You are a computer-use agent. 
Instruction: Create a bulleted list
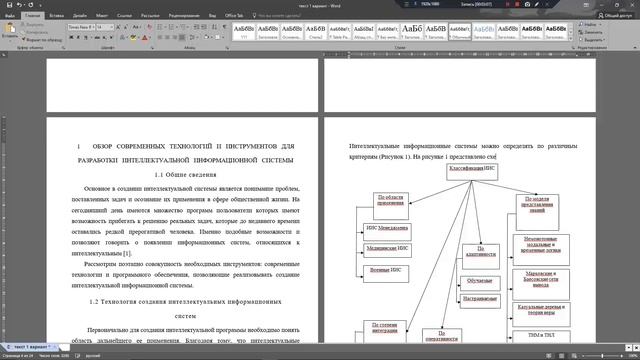coord(160,27)
